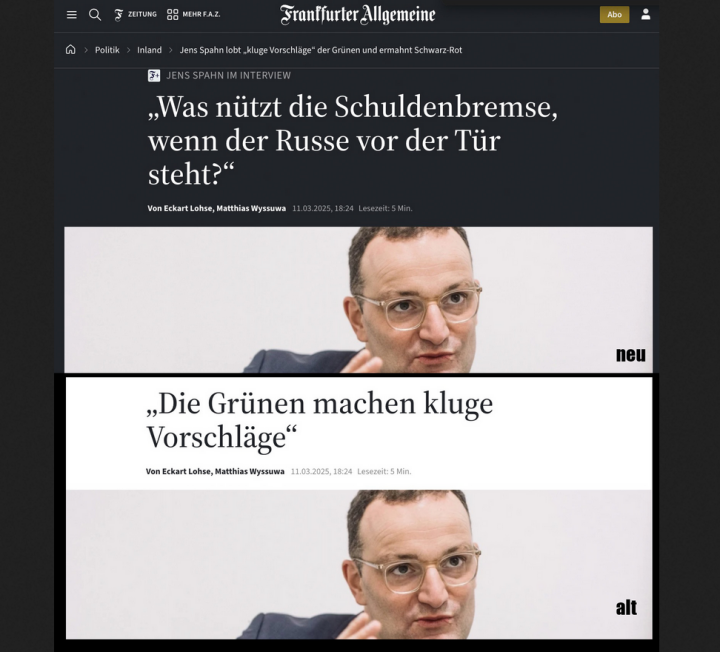The image size is (720, 652).
Task: Click the F+ badge before Jens Spahn im Interview
Action: pos(154,75)
